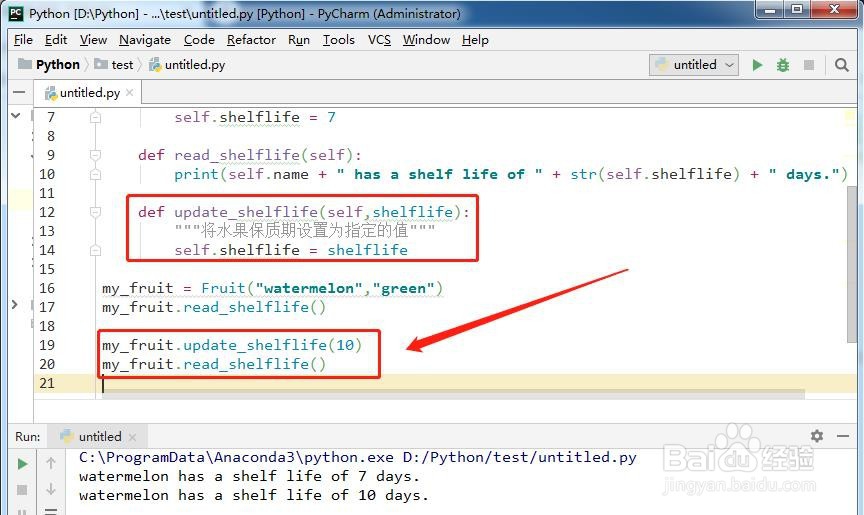Click line number 16 in the gutter
Image resolution: width=864 pixels, height=515 pixels.
[47, 288]
